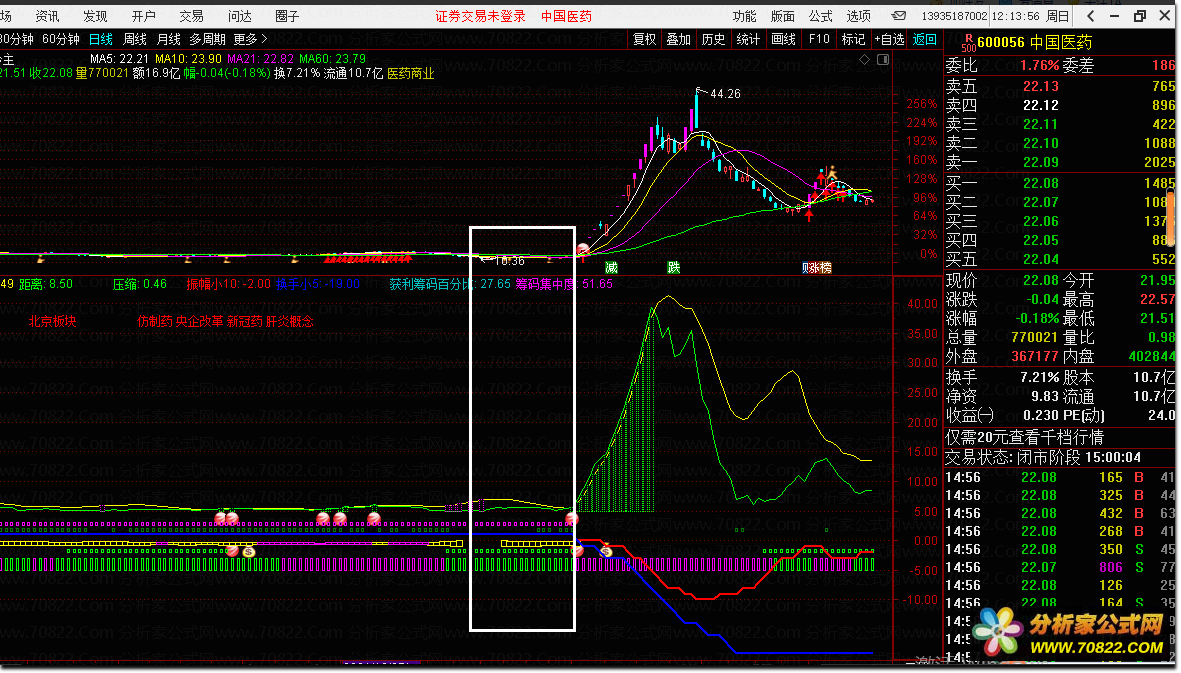Click the 统计 statistics button
The width and height of the screenshot is (1181, 673).
748,39
